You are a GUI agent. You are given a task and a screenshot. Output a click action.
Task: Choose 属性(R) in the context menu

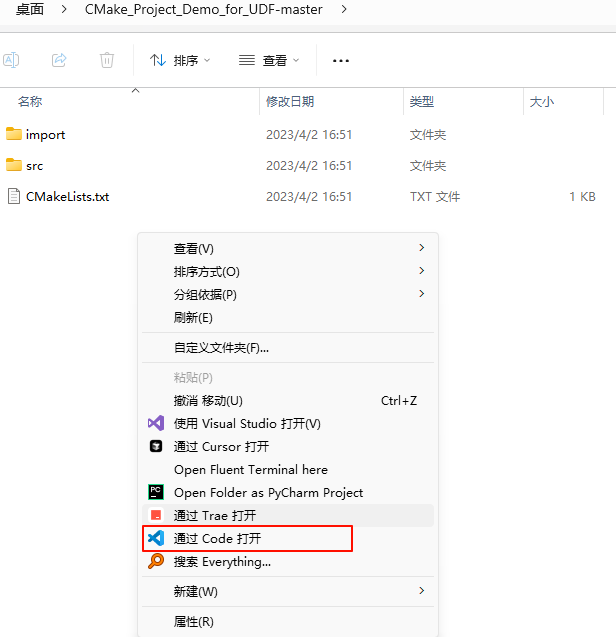click(x=193, y=622)
